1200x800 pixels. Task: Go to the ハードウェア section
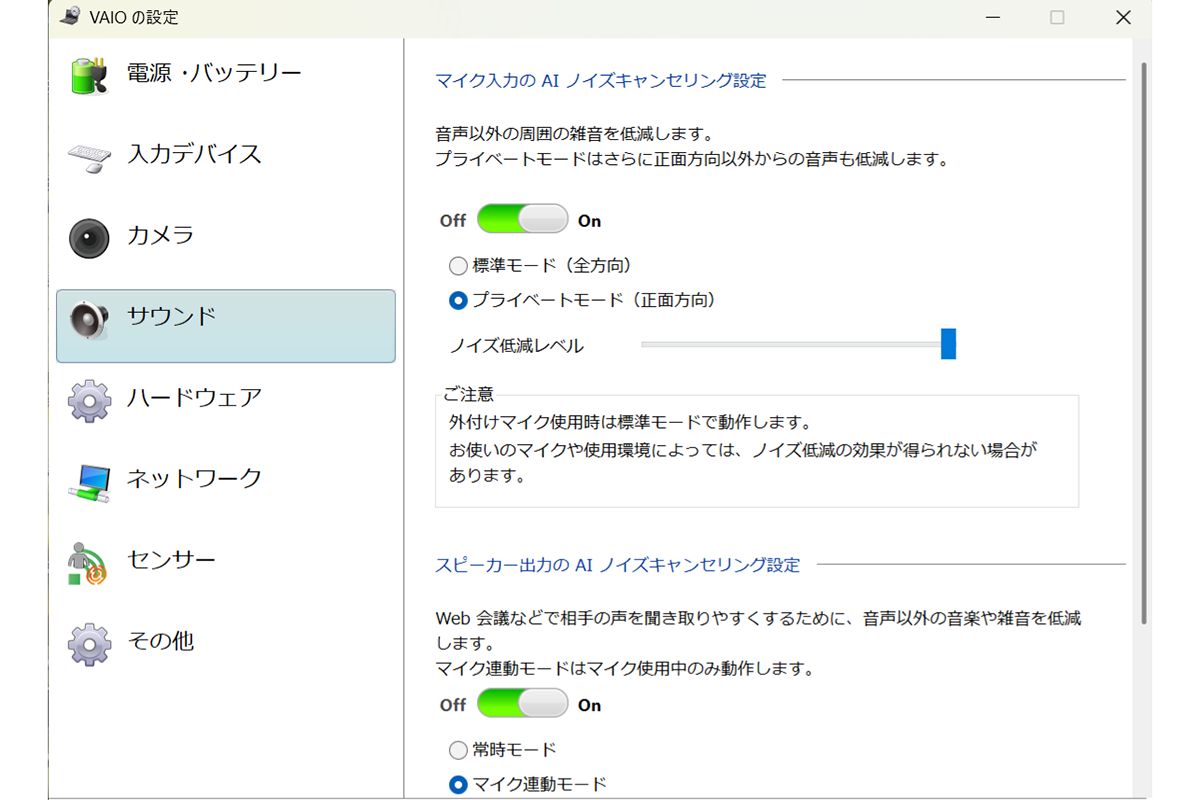[x=226, y=400]
